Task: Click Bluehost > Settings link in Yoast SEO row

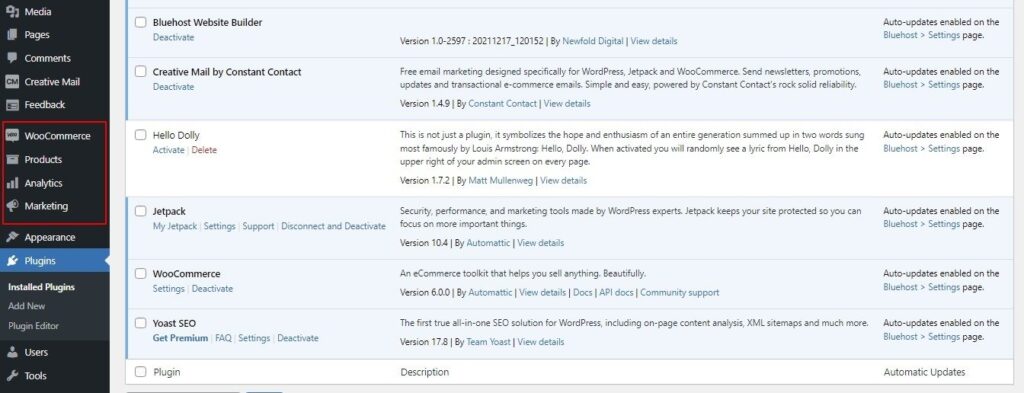Action: [921, 337]
